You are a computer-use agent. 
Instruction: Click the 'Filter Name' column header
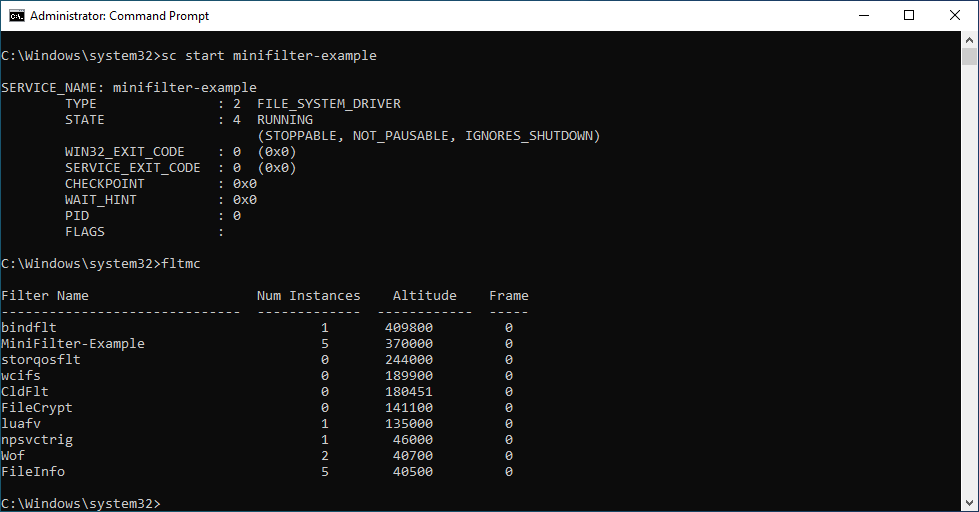(x=45, y=295)
